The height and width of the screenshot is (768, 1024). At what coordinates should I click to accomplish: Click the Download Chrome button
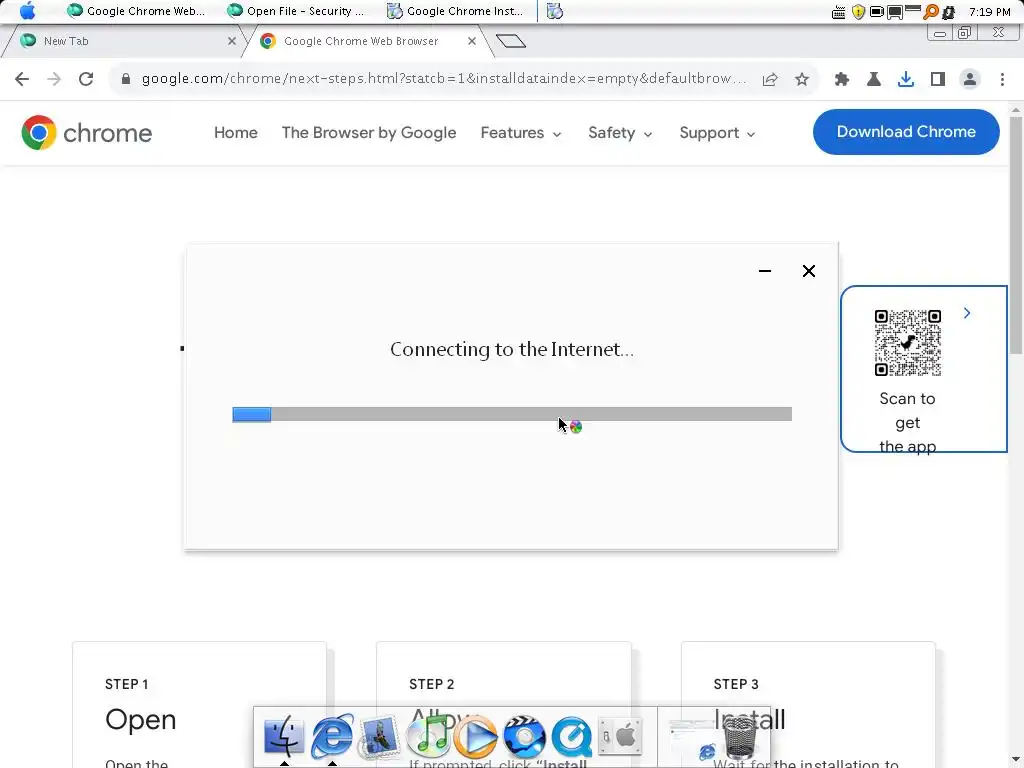coord(906,132)
